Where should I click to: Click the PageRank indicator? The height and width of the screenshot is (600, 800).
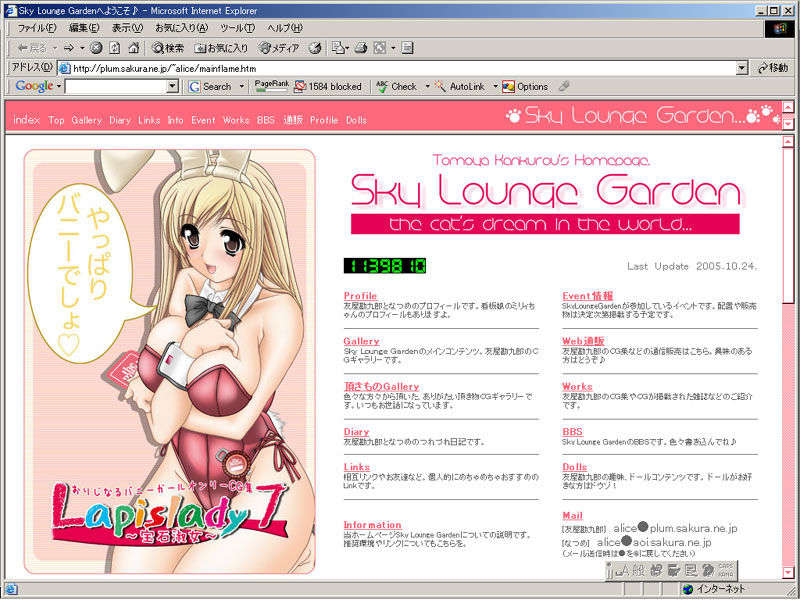(271, 86)
